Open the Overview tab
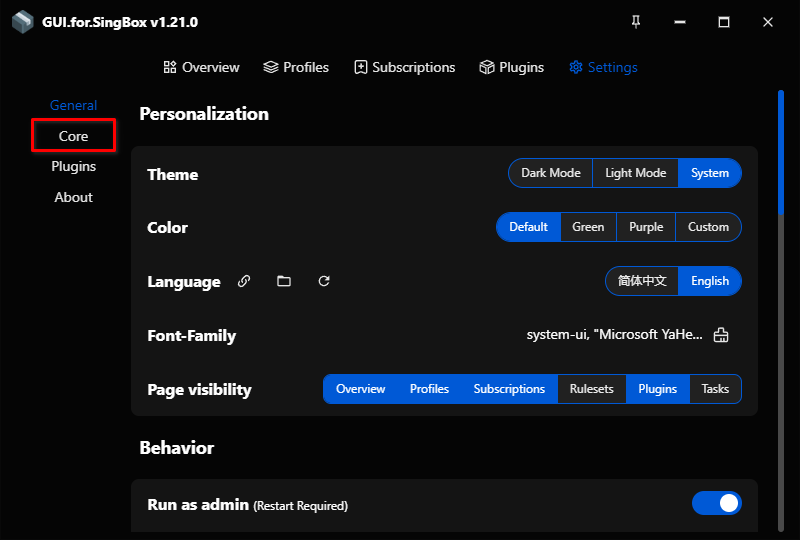 click(201, 67)
